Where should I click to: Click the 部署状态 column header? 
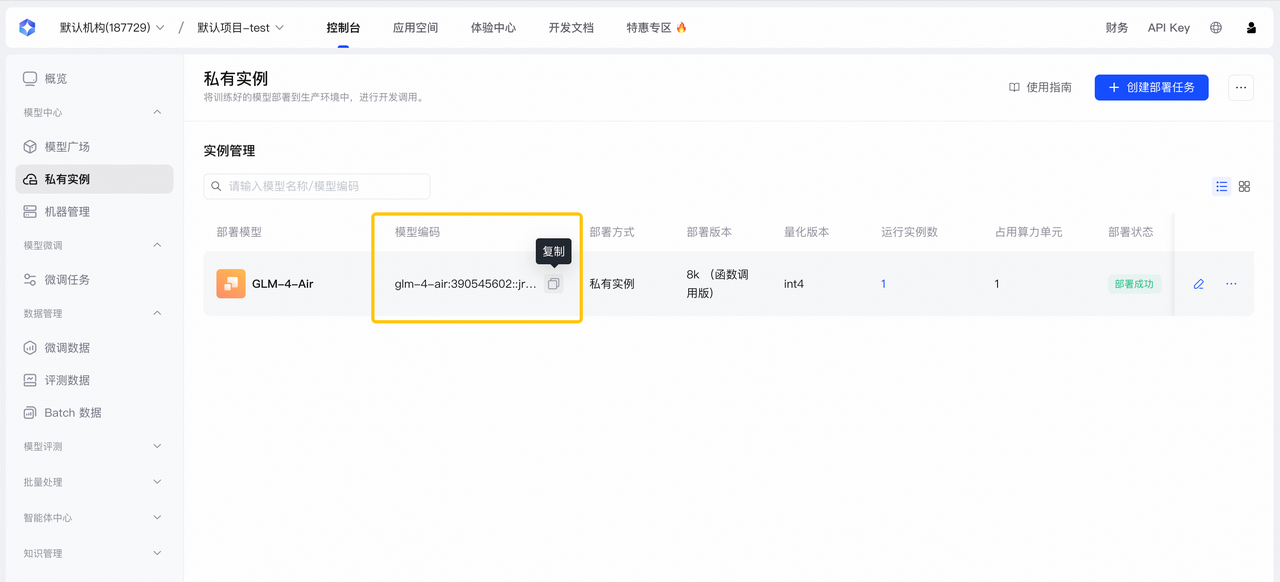tap(1131, 232)
